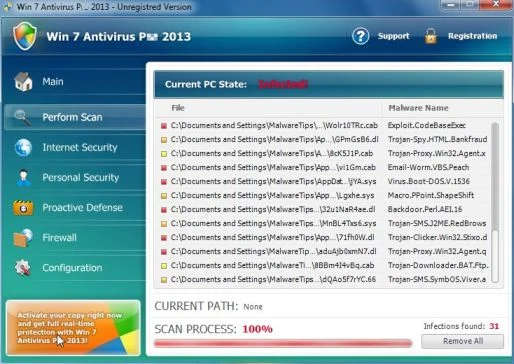Click the orange Activate your copy banner
The height and width of the screenshot is (364, 514).
[73, 327]
